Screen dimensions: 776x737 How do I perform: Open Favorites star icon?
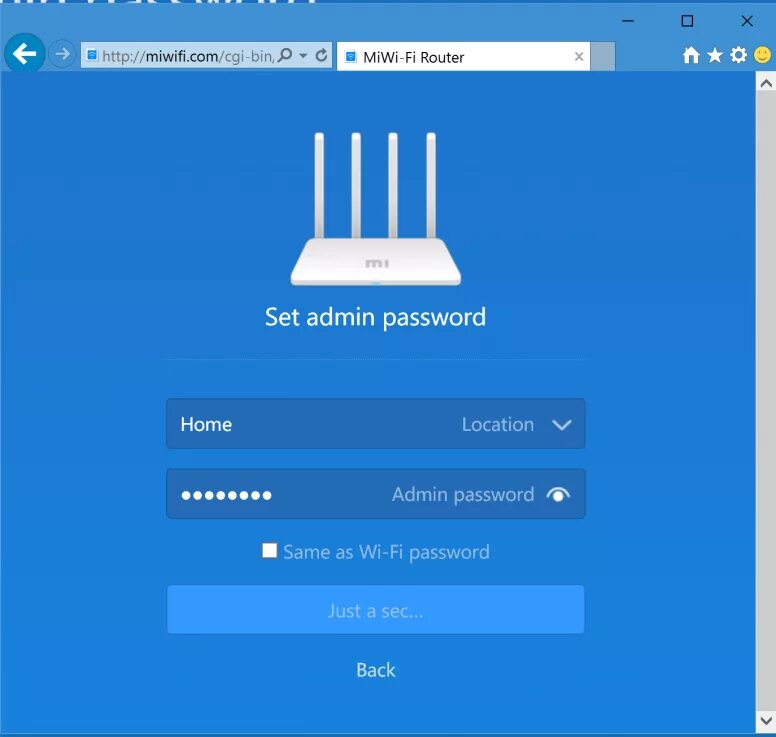pyautogui.click(x=715, y=55)
